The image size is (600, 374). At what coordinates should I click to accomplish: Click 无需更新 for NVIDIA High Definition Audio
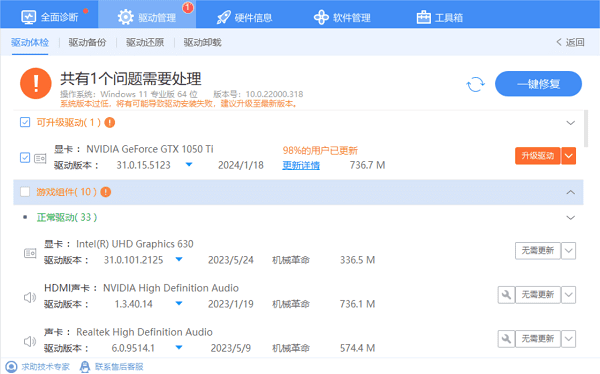pos(538,295)
